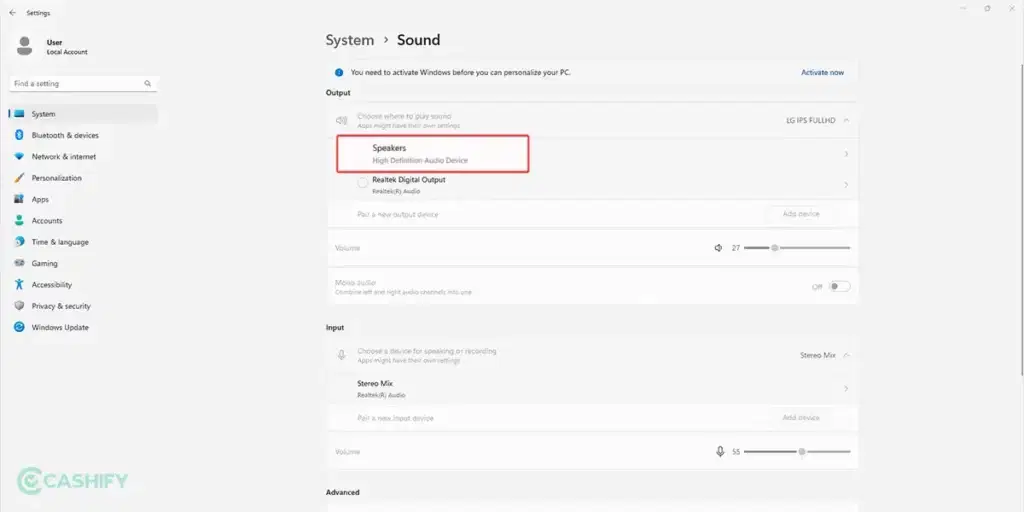The image size is (1024, 512).
Task: Select Personalization menu item
Action: tap(84, 178)
